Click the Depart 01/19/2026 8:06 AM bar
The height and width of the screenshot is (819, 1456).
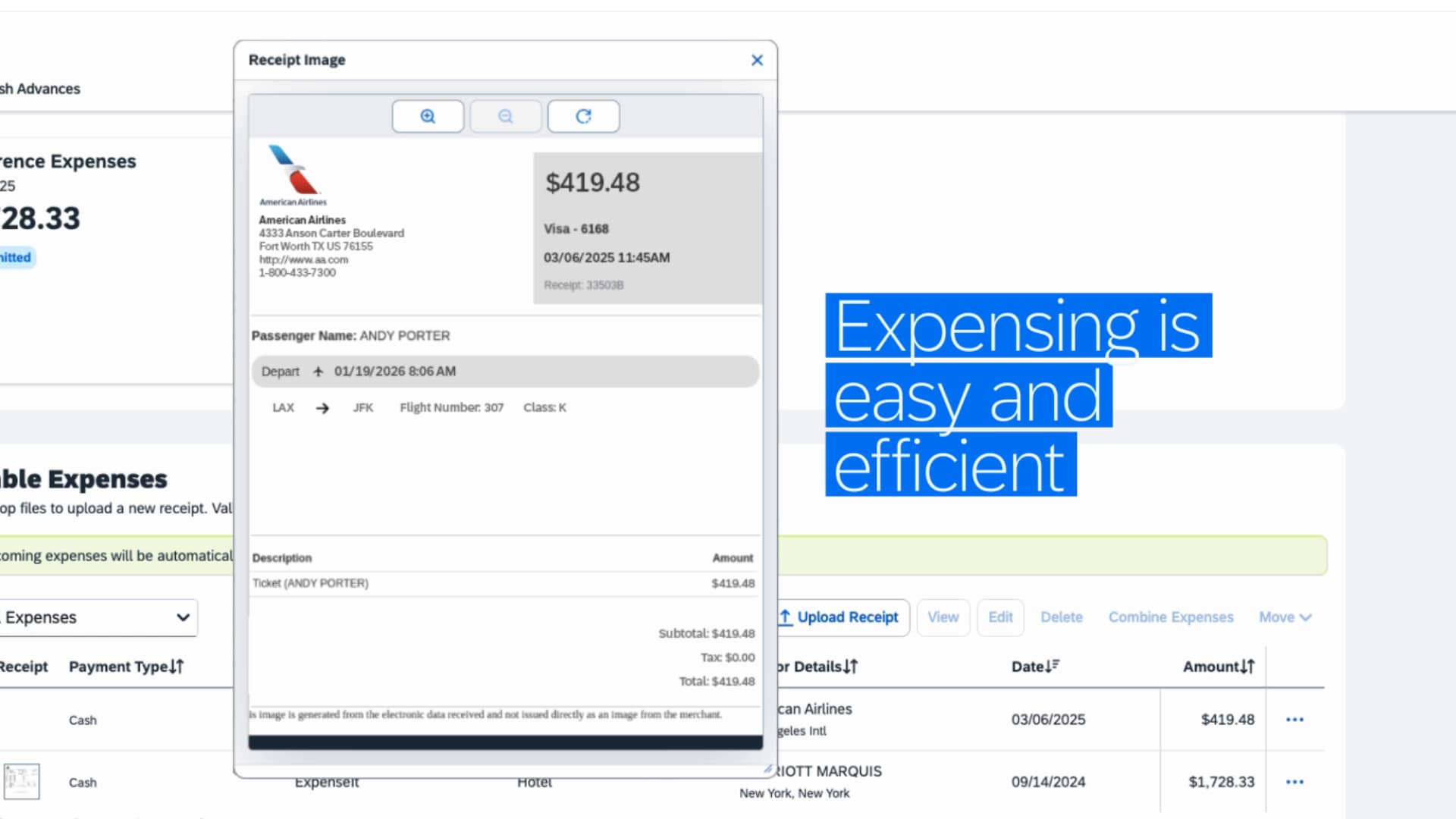click(x=505, y=372)
